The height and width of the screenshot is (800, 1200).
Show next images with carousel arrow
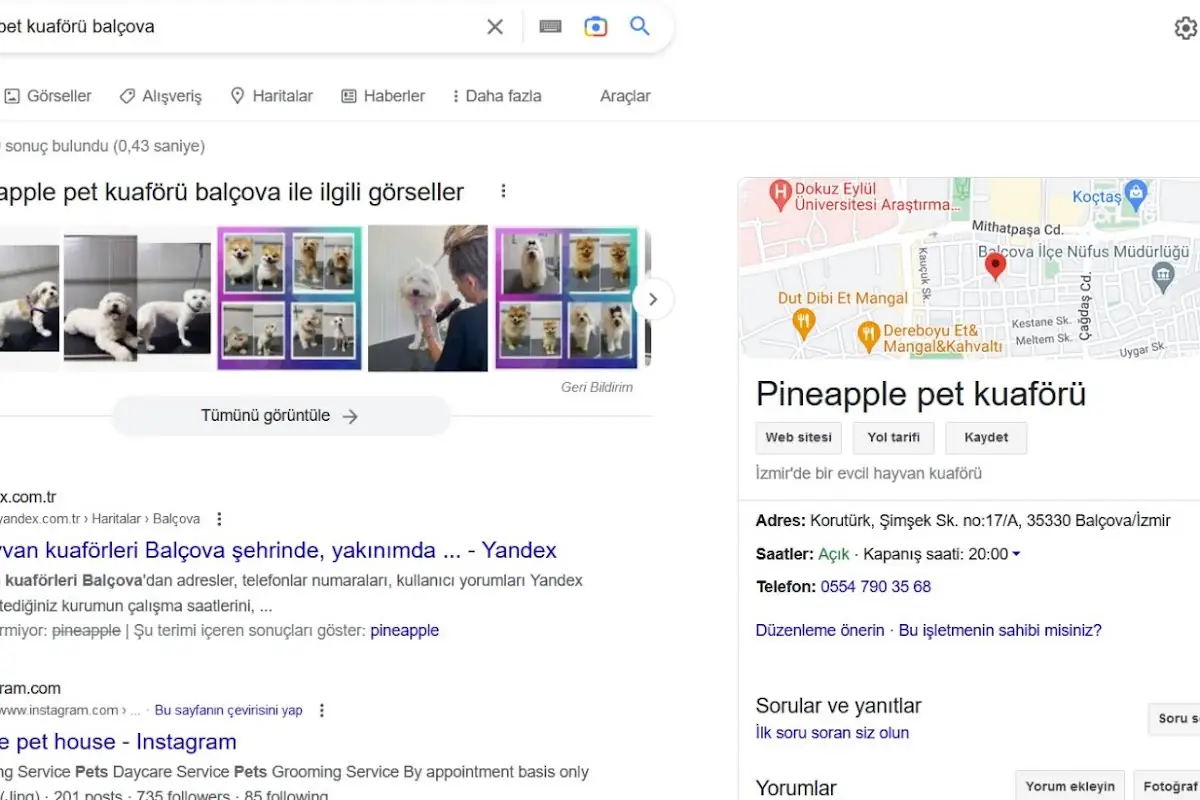pos(653,299)
